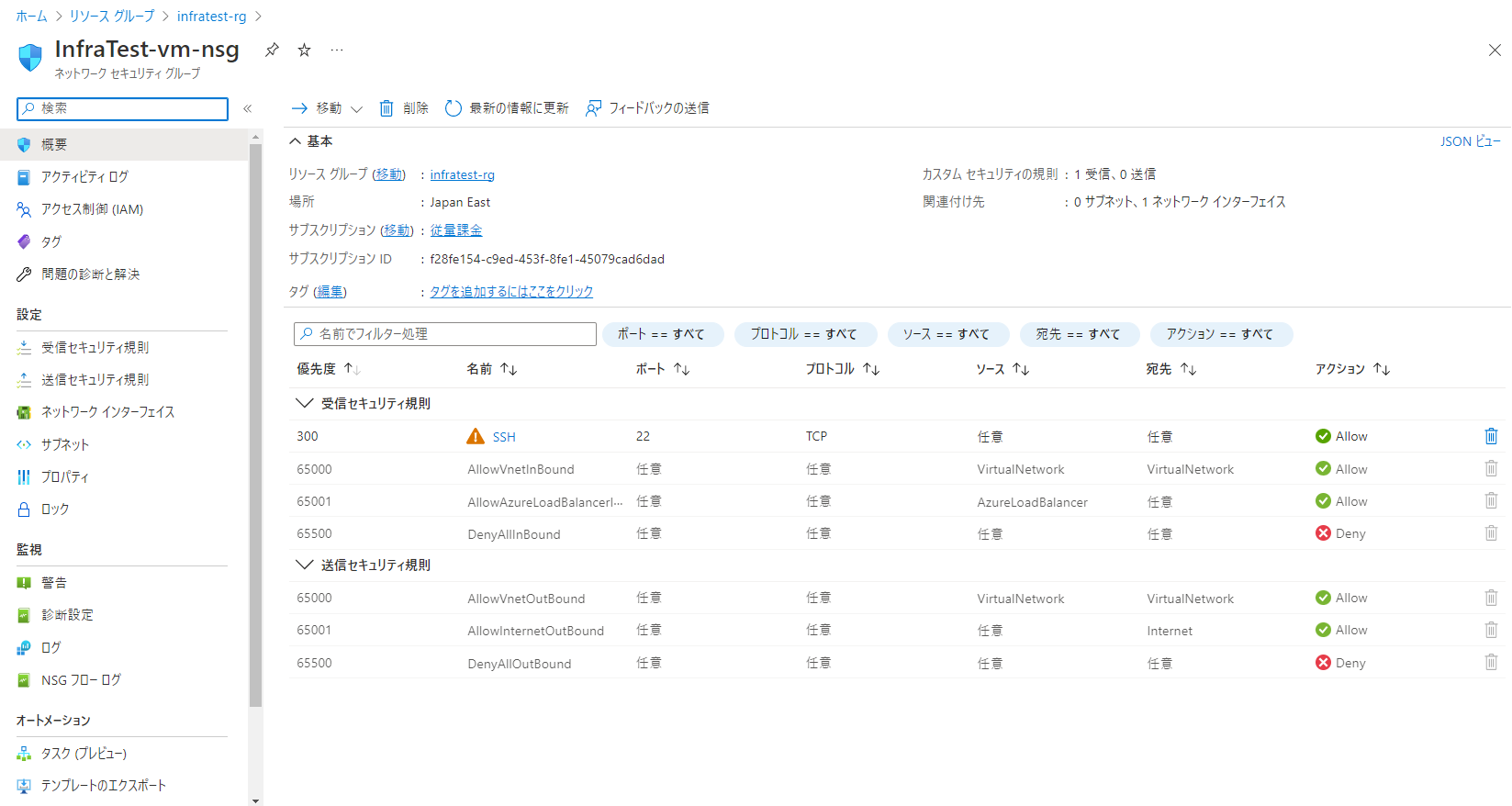Sort by ソース column

(1002, 369)
